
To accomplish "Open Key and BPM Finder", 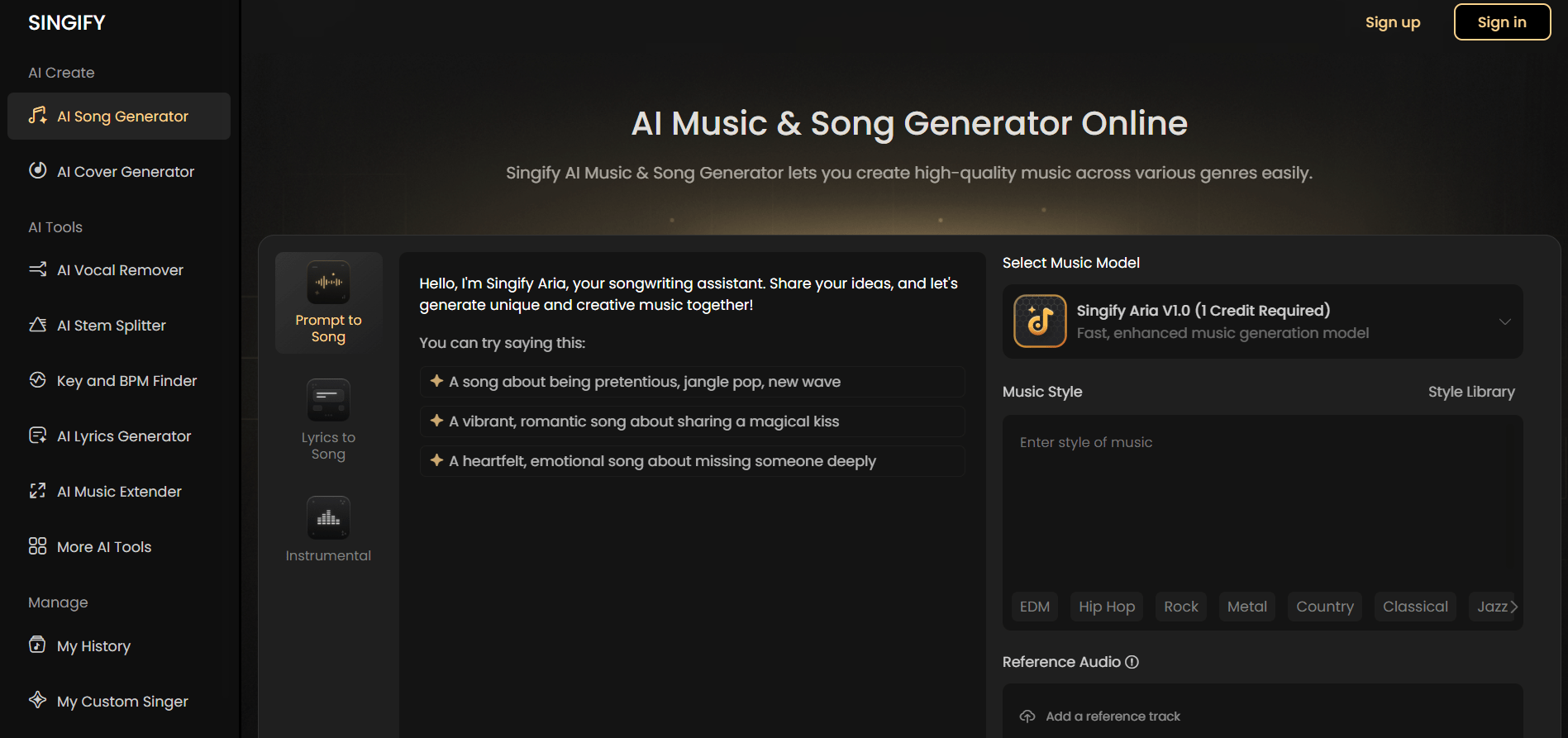I will point(119,381).
